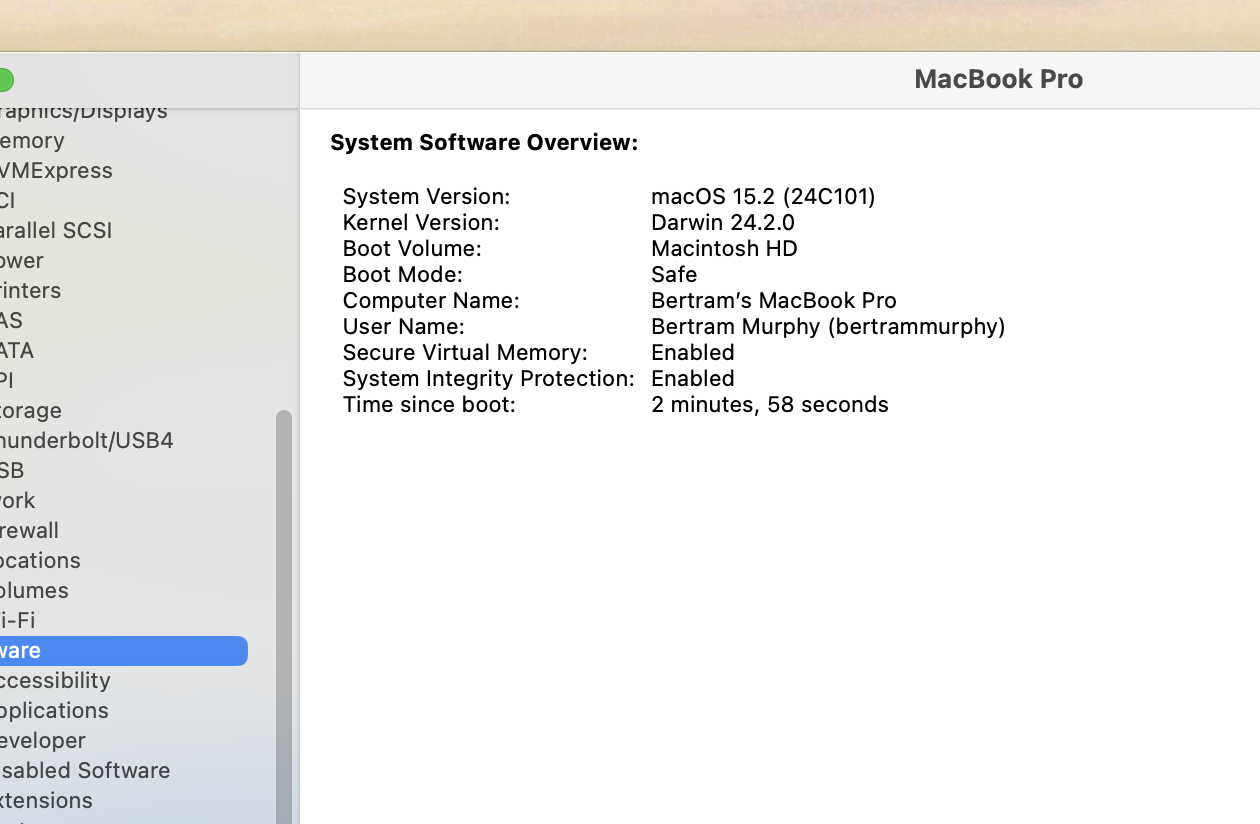Click the Safe boot mode value

point(674,274)
